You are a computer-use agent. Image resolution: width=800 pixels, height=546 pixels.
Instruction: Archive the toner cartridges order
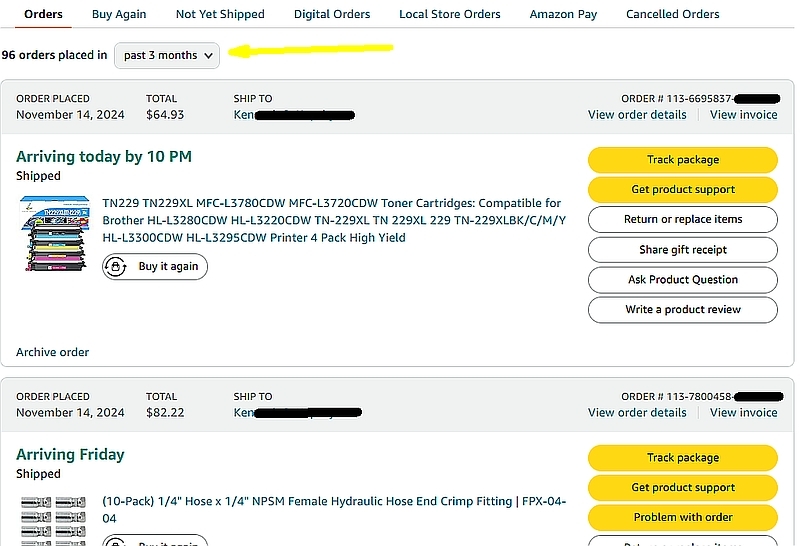click(53, 352)
